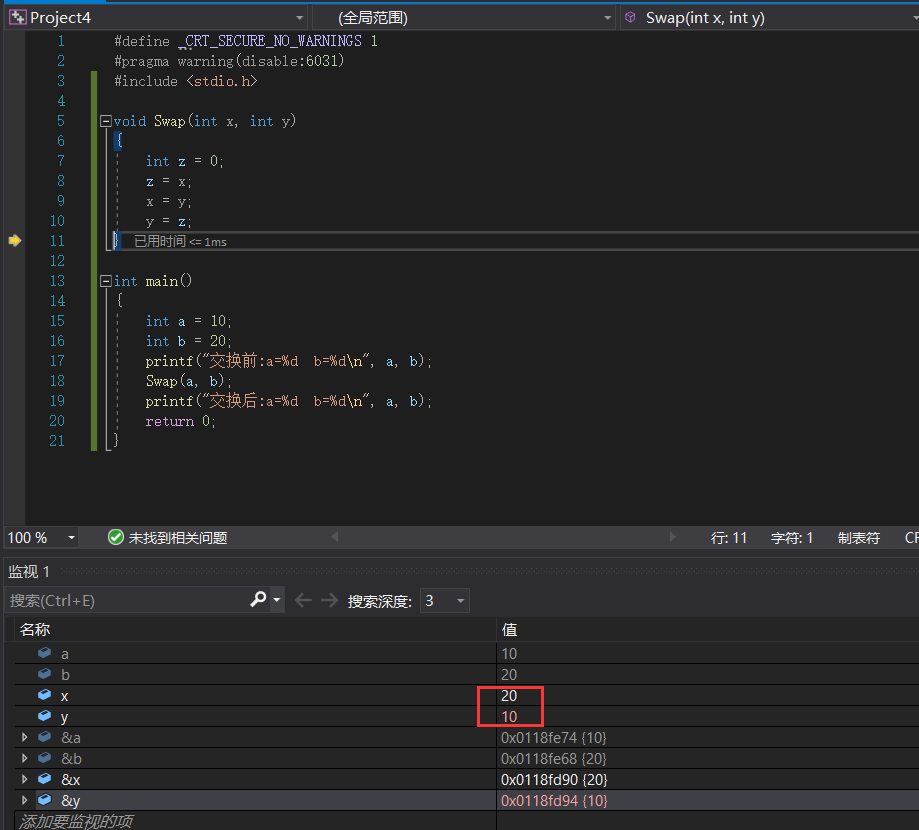919x830 pixels.
Task: Click the 值 column header
Action: click(509, 630)
